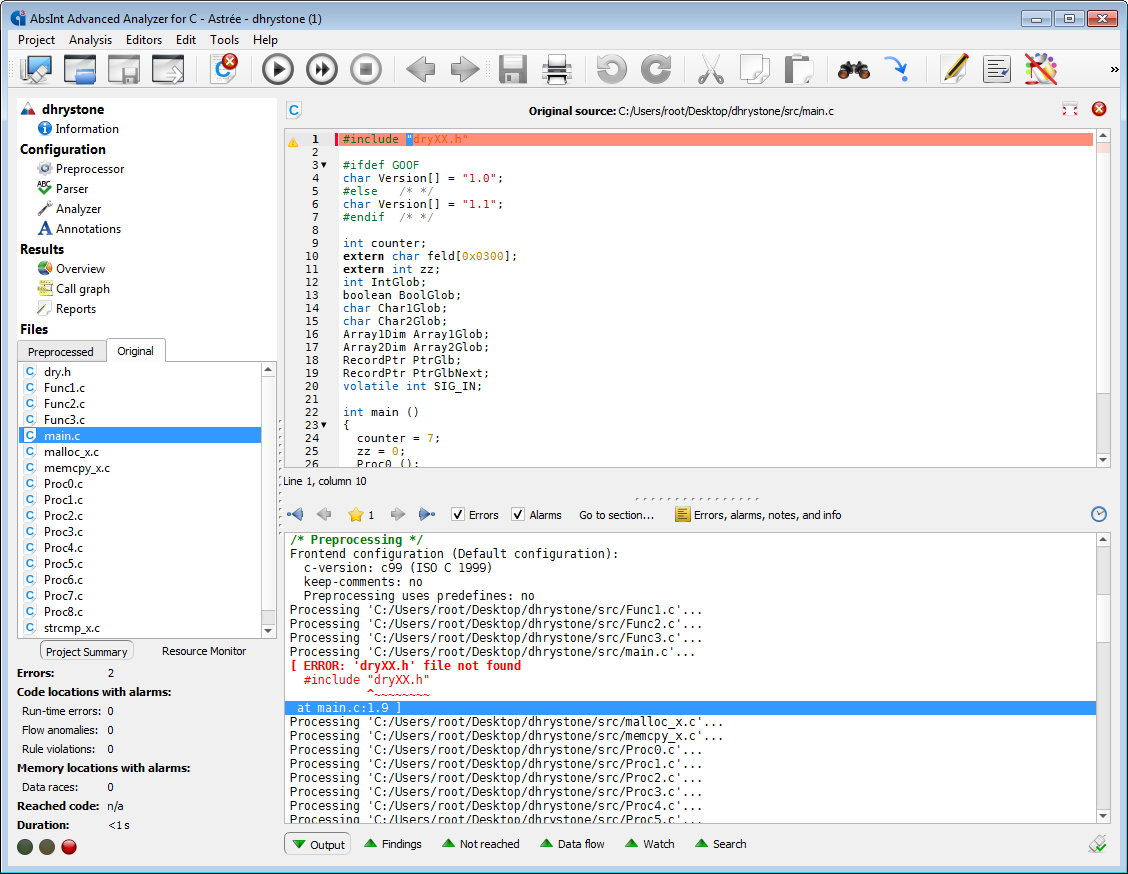Open Parser configuration

click(x=63, y=188)
